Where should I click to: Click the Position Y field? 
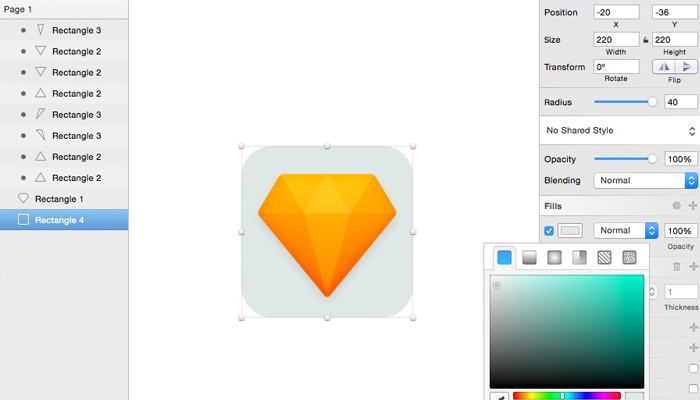(675, 12)
